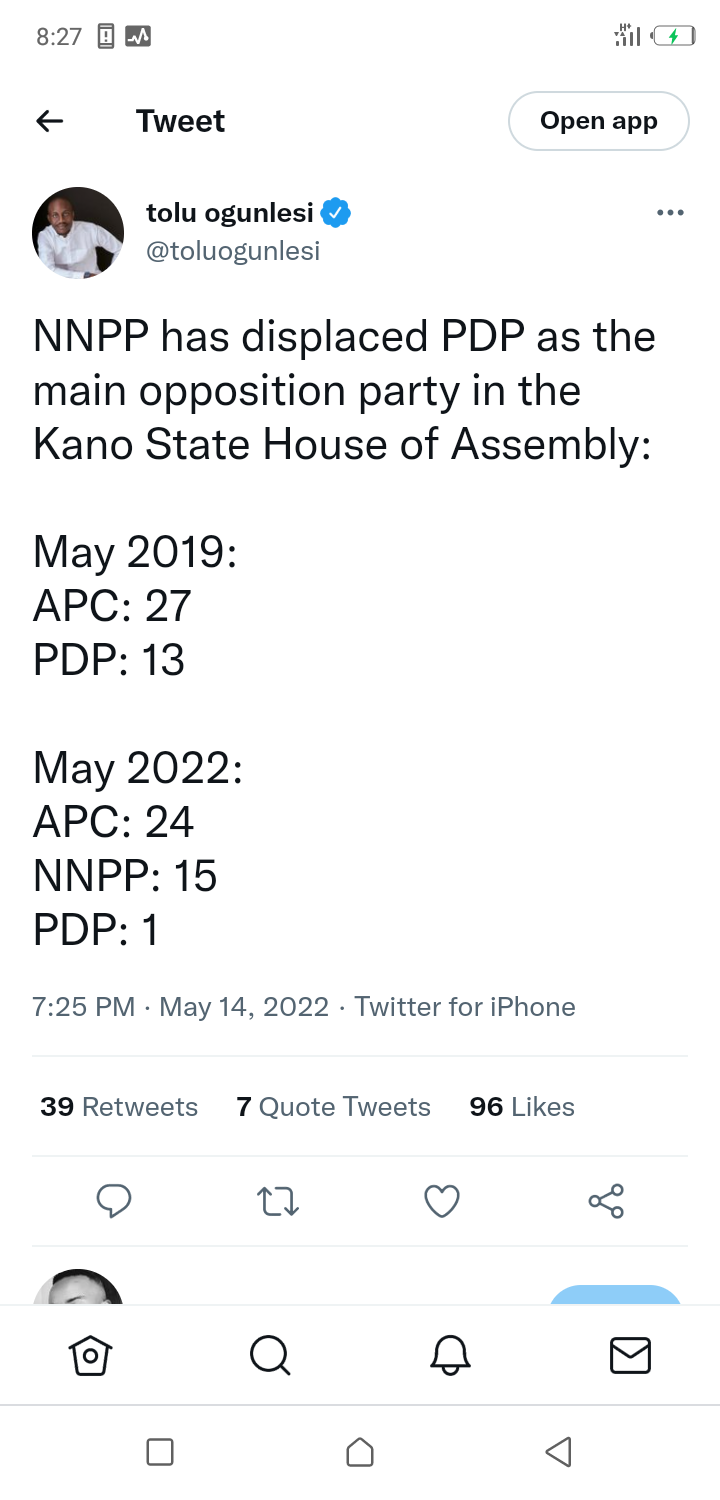
Task: Tap the @toluogunlesi handle
Action: (x=233, y=251)
